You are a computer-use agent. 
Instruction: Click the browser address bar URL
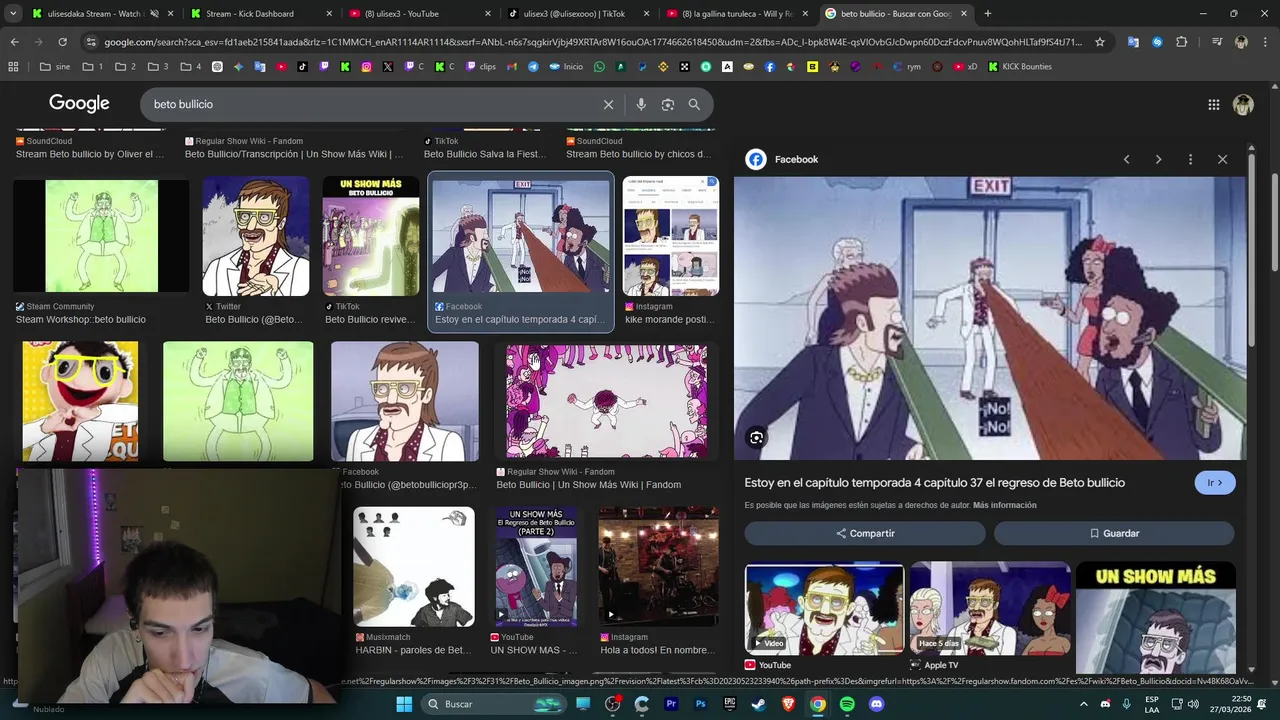(x=592, y=42)
